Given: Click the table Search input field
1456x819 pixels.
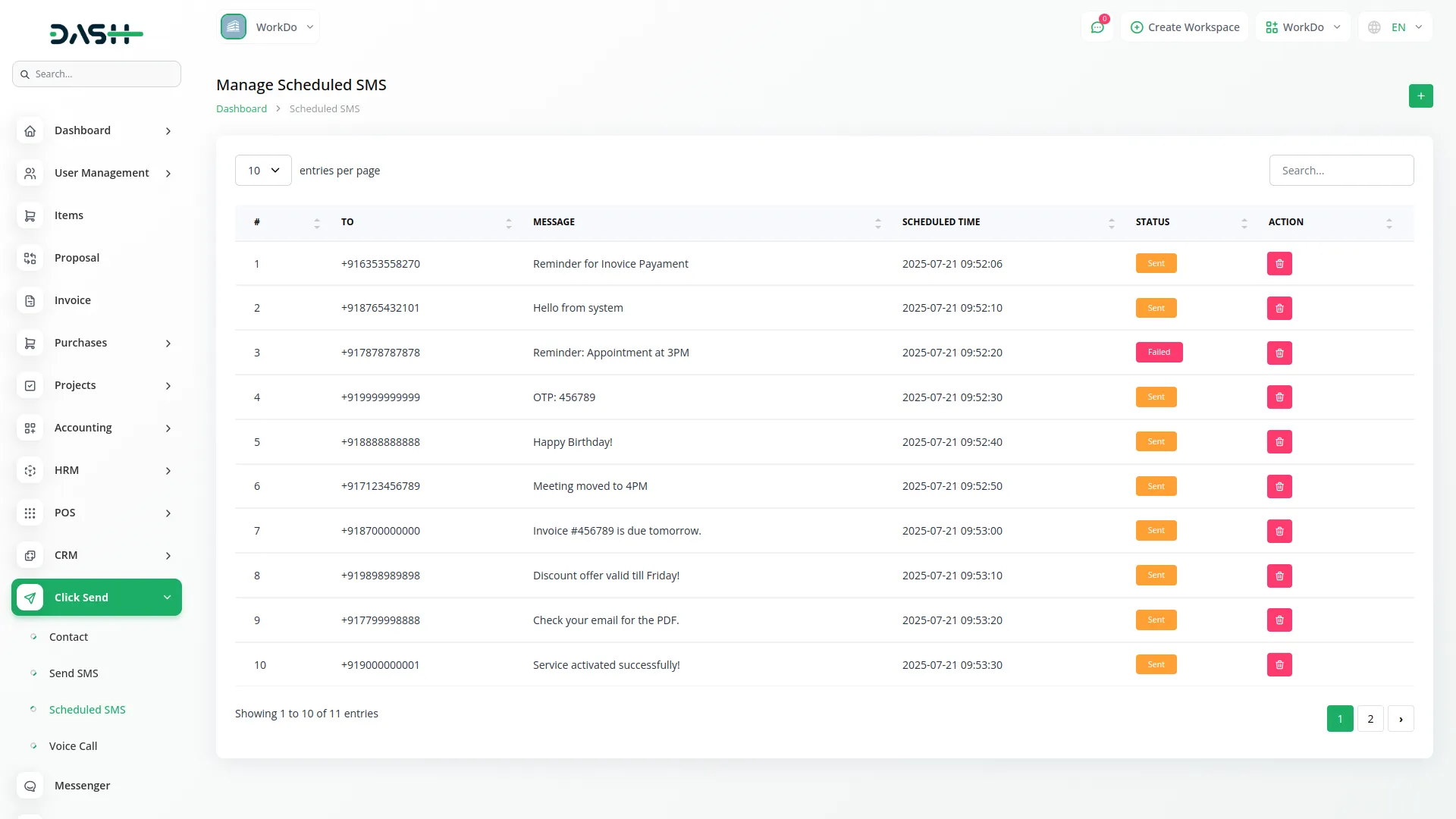Looking at the screenshot, I should [1341, 171].
